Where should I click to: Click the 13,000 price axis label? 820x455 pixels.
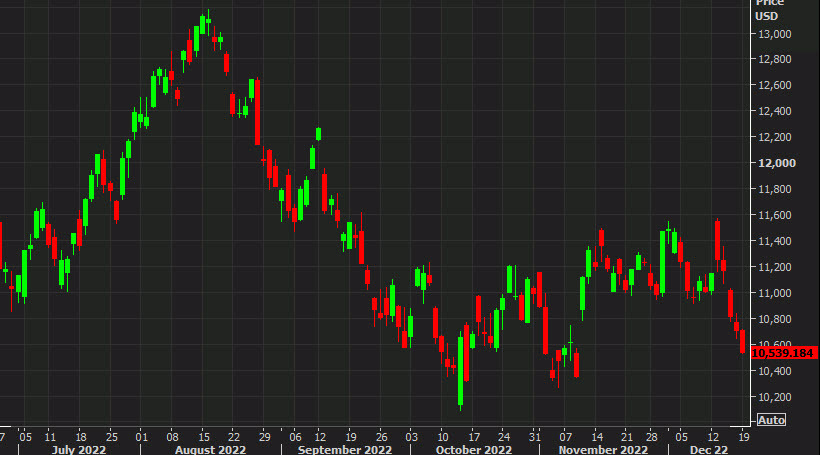(x=775, y=34)
